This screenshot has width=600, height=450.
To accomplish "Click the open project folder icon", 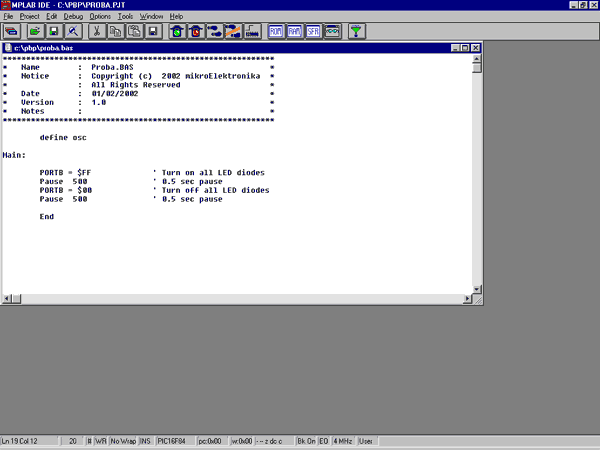I will pos(35,31).
